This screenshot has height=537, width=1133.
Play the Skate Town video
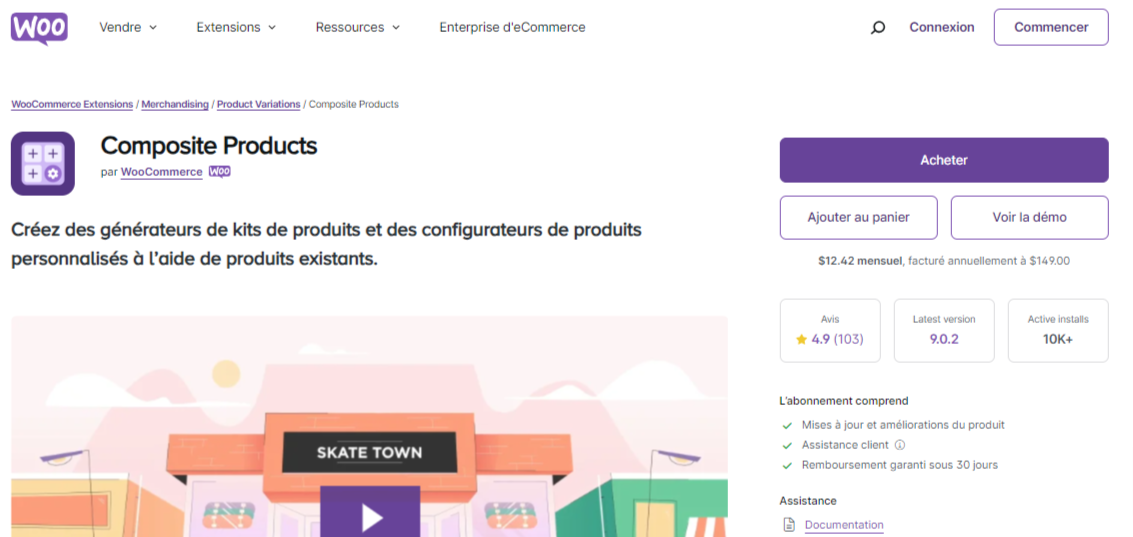[x=370, y=513]
